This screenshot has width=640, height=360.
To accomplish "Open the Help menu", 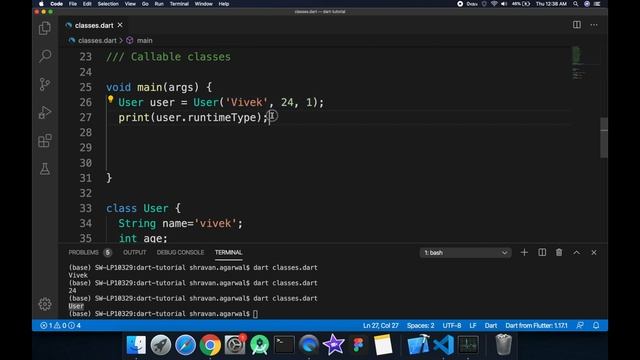I will 224,4.
